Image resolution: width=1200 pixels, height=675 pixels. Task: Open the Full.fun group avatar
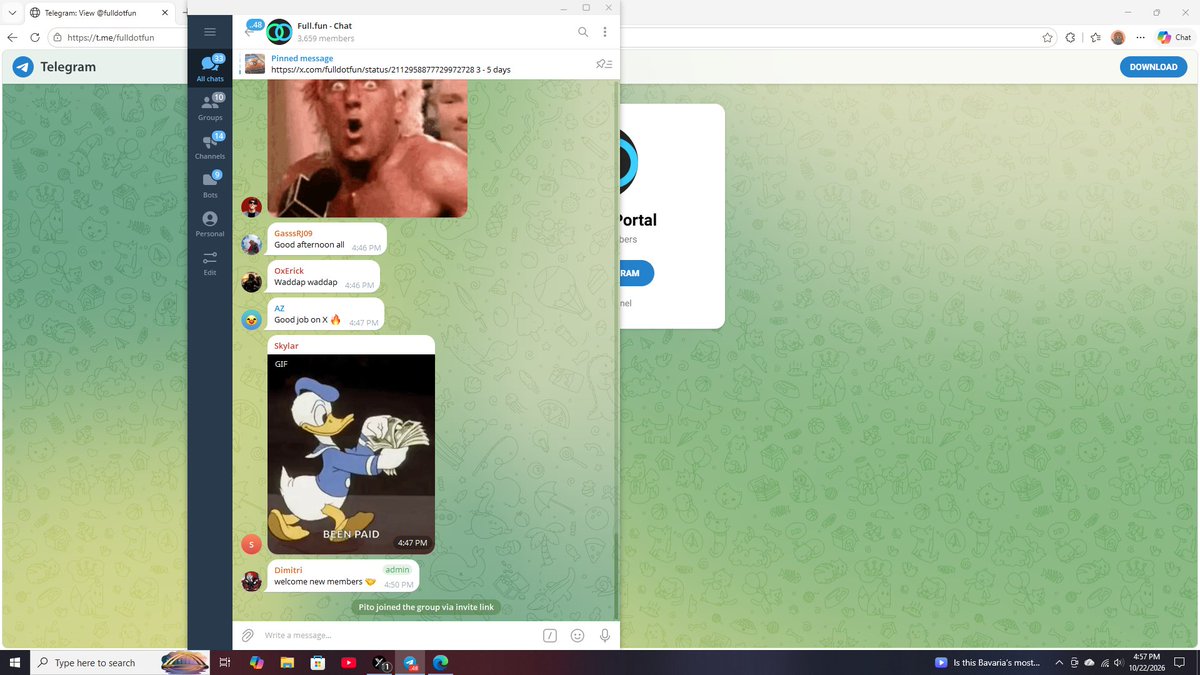coord(279,32)
